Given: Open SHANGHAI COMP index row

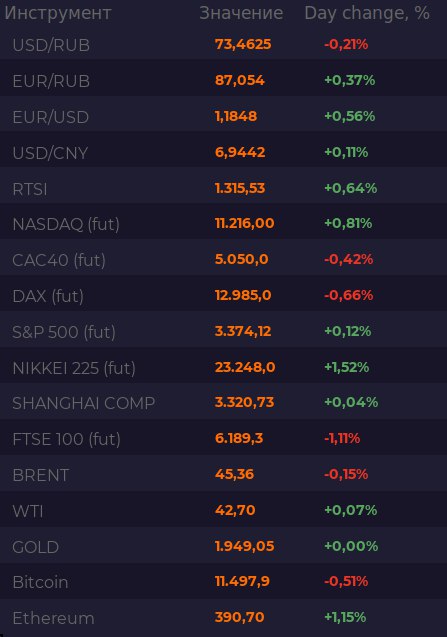Looking at the screenshot, I should point(224,403).
